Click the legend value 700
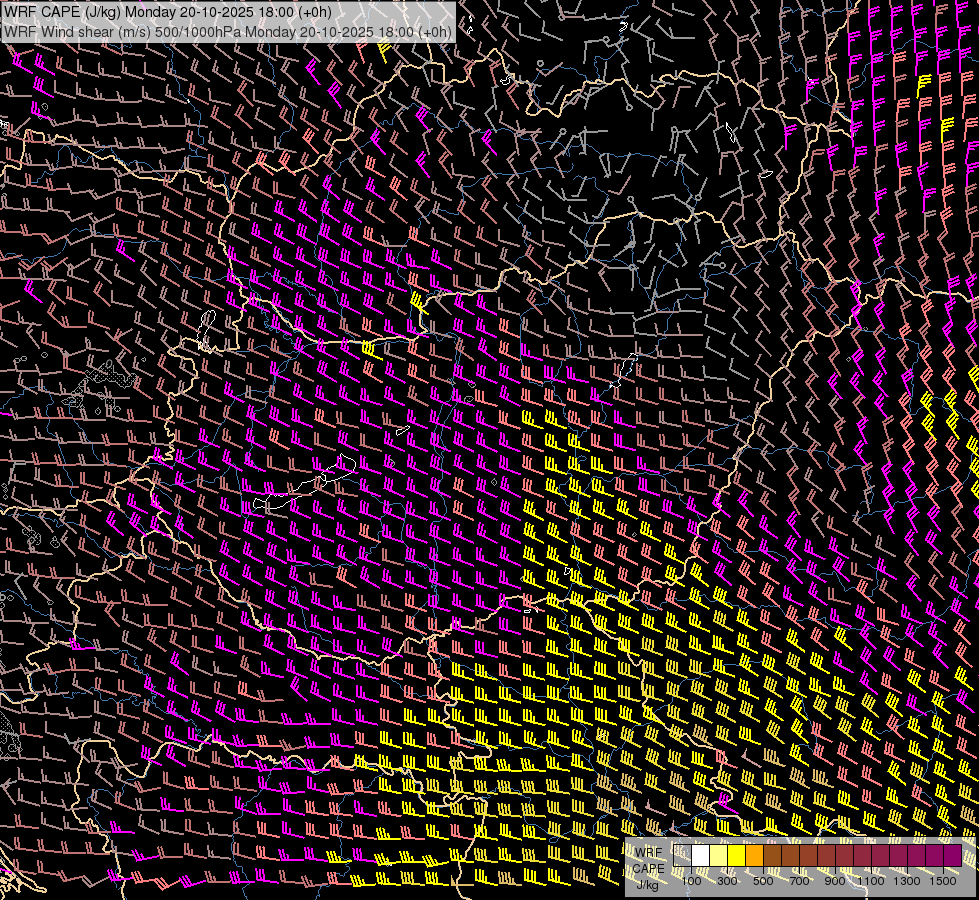 (799, 881)
